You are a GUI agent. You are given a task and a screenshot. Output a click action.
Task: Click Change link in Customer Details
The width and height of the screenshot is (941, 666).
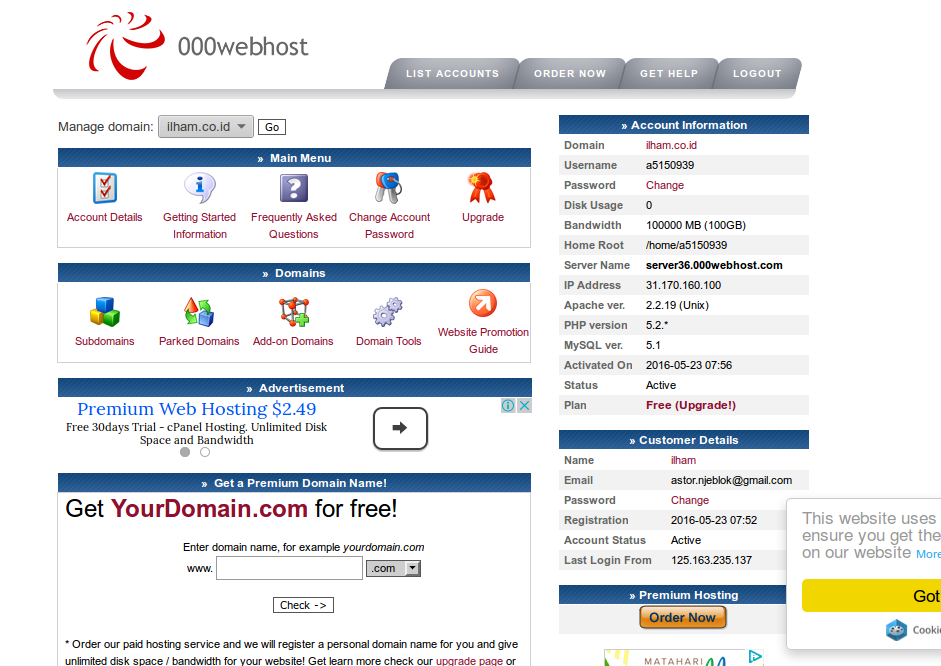(690, 500)
